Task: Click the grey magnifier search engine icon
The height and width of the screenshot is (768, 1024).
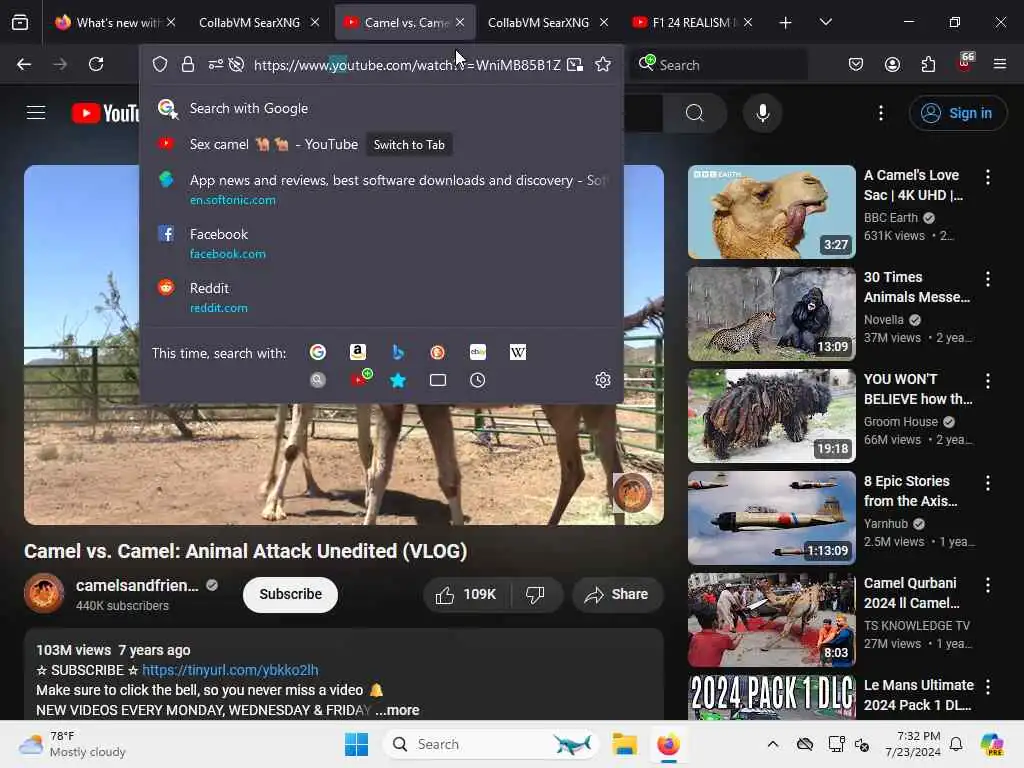Action: pyautogui.click(x=318, y=380)
